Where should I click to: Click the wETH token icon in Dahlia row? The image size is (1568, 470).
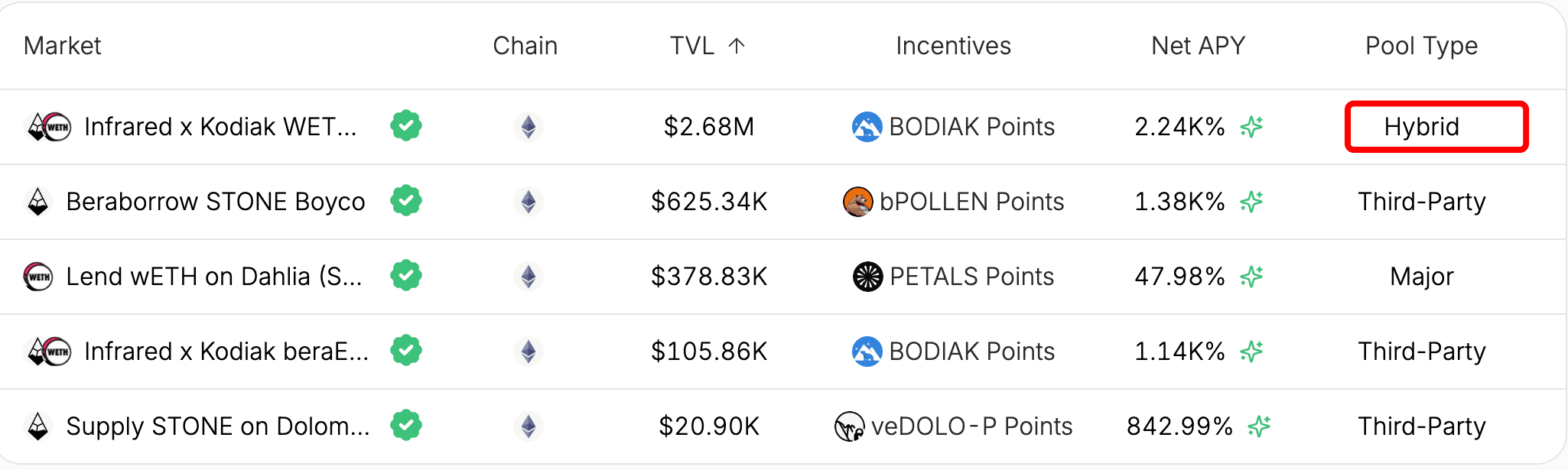[38, 277]
